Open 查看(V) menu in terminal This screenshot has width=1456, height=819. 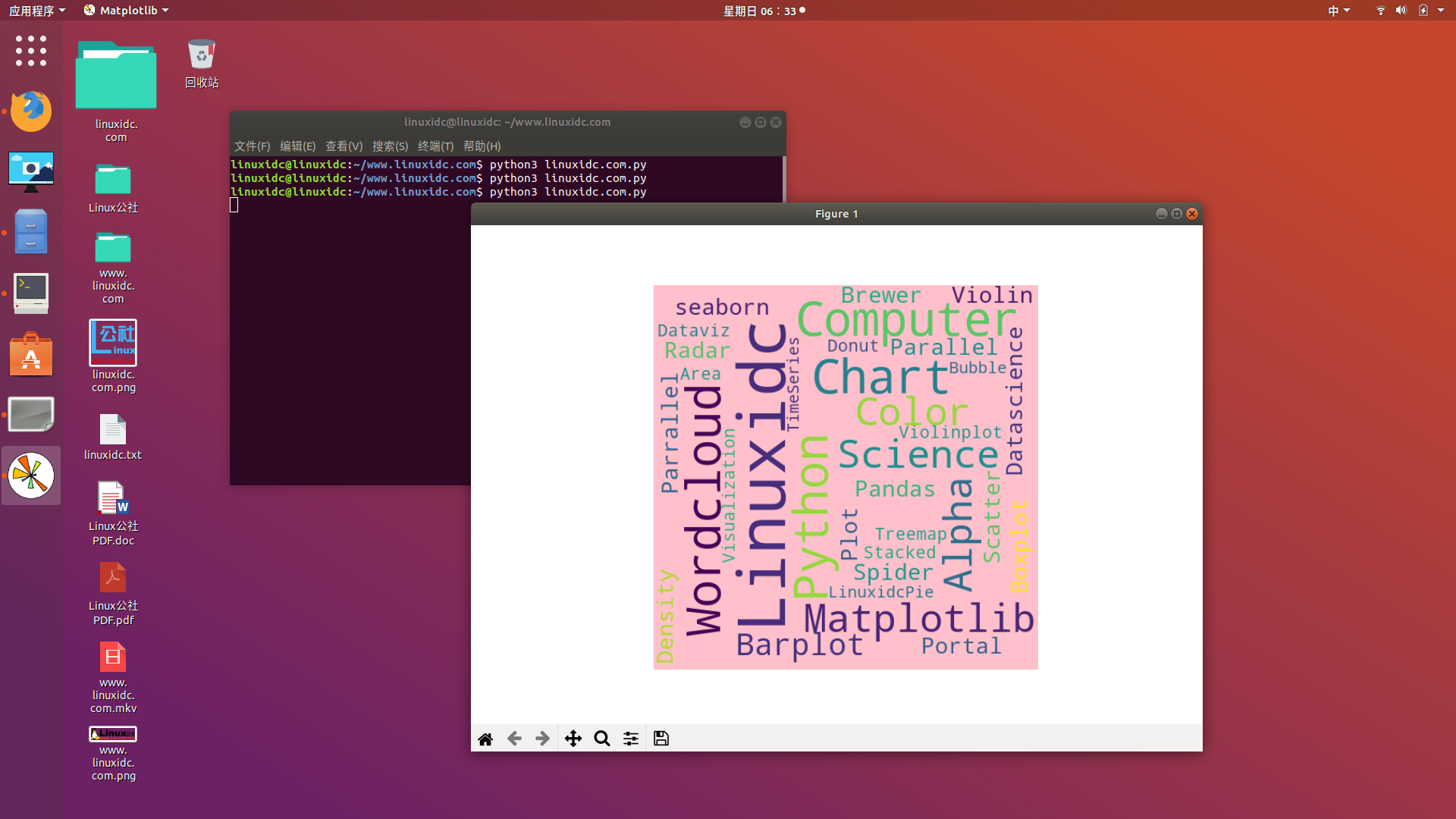coord(344,146)
